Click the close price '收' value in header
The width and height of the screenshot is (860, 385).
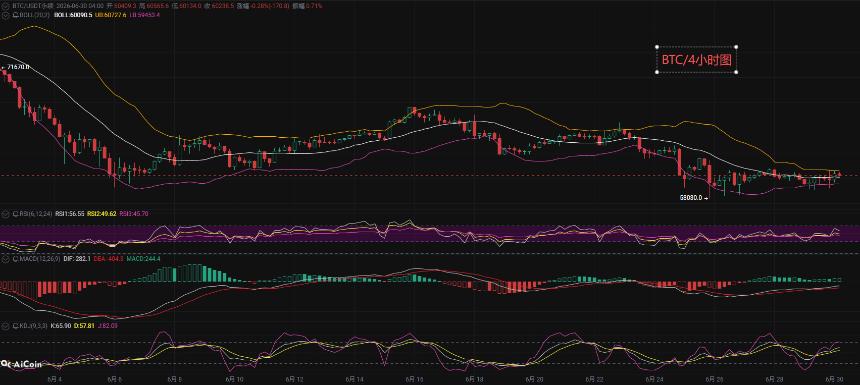pyautogui.click(x=223, y=5)
